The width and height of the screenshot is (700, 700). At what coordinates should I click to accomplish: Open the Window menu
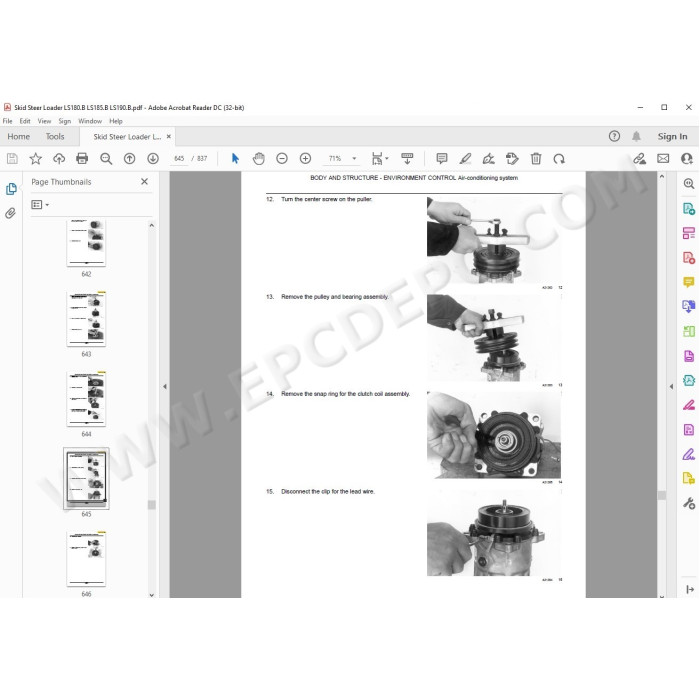pyautogui.click(x=90, y=121)
